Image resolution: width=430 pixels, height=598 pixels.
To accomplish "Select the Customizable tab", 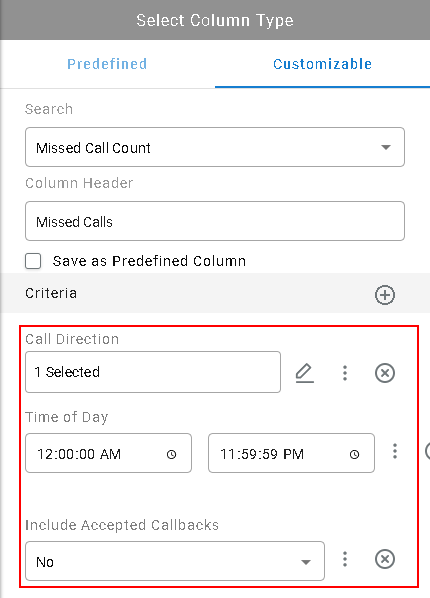I will 322,64.
